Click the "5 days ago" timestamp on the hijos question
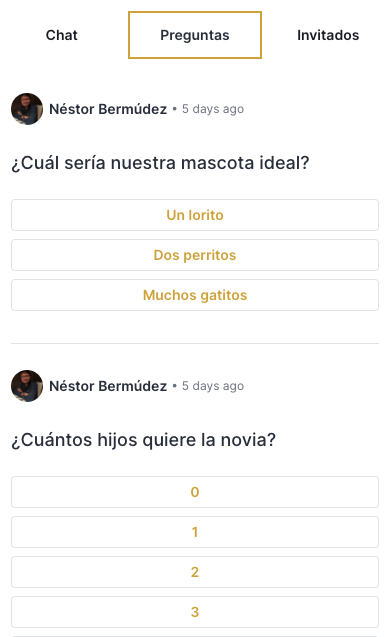387x637 pixels. pyautogui.click(x=213, y=386)
